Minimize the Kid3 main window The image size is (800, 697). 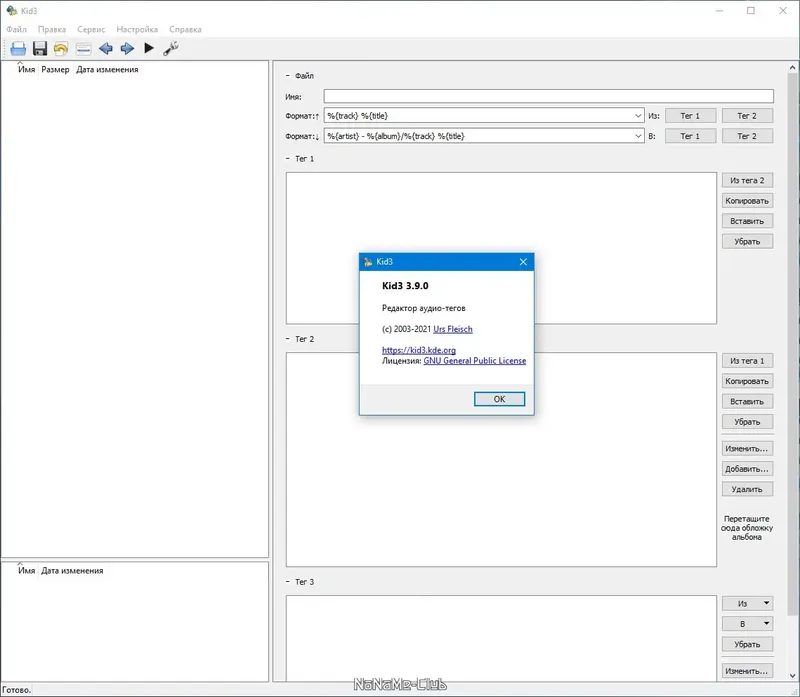click(719, 11)
